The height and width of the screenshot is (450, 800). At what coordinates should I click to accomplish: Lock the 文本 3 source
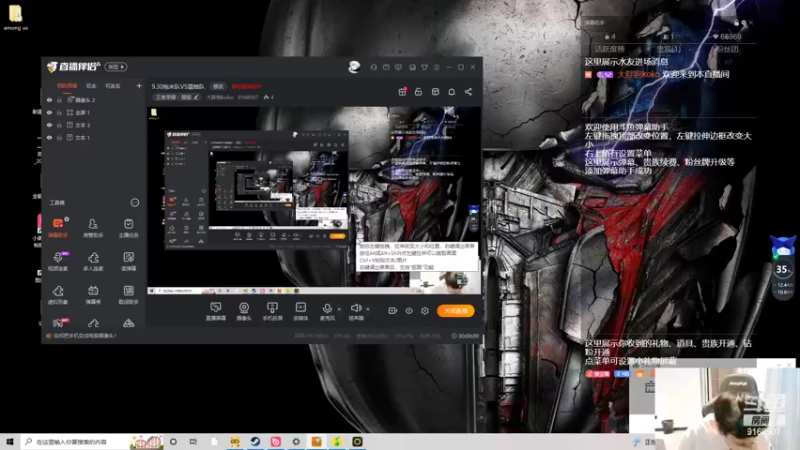59,125
